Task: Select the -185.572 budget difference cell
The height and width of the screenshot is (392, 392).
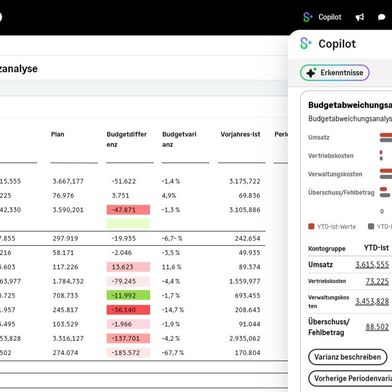Action: 128,353
